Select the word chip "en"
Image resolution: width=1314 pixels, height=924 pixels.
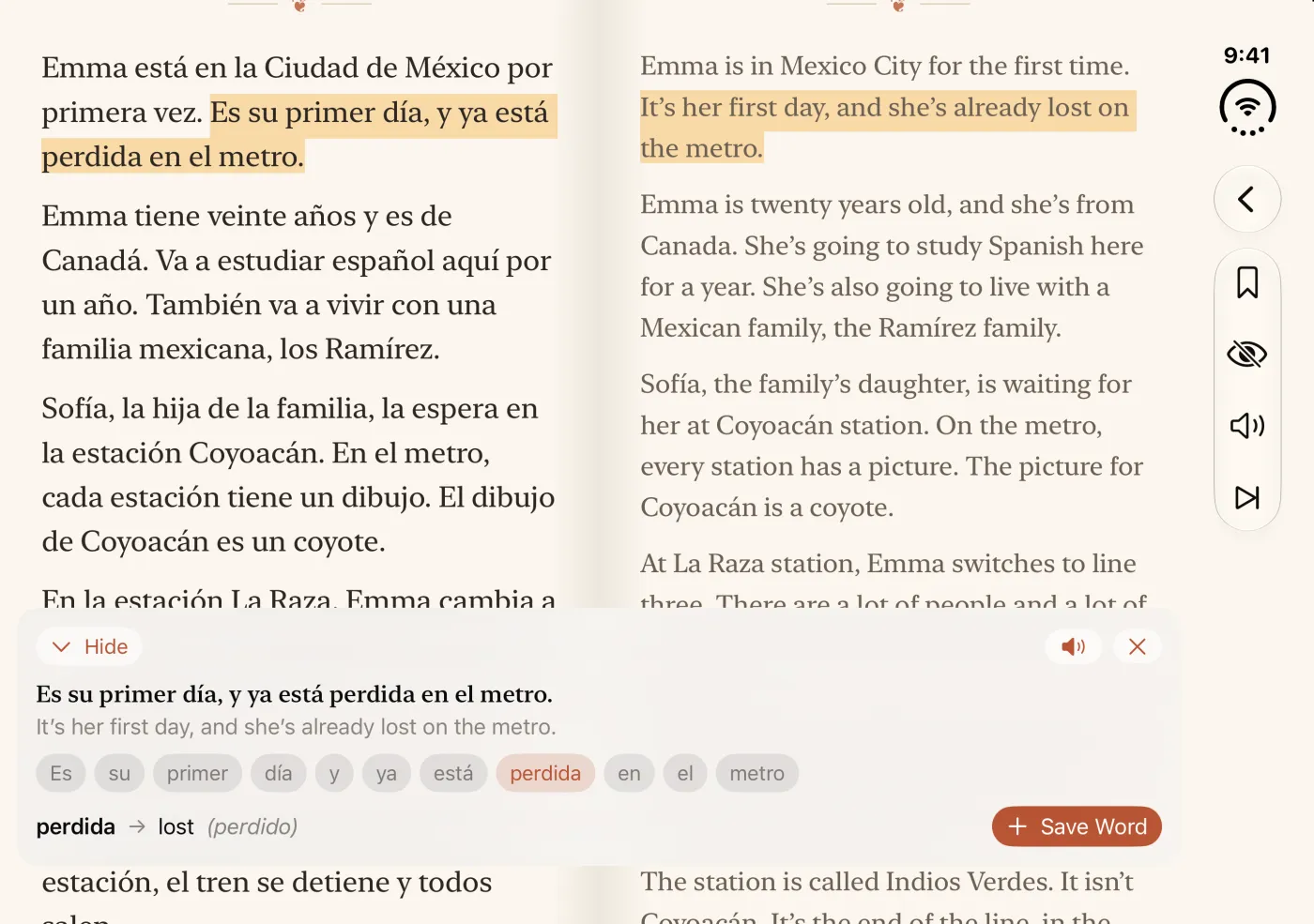pyautogui.click(x=629, y=773)
